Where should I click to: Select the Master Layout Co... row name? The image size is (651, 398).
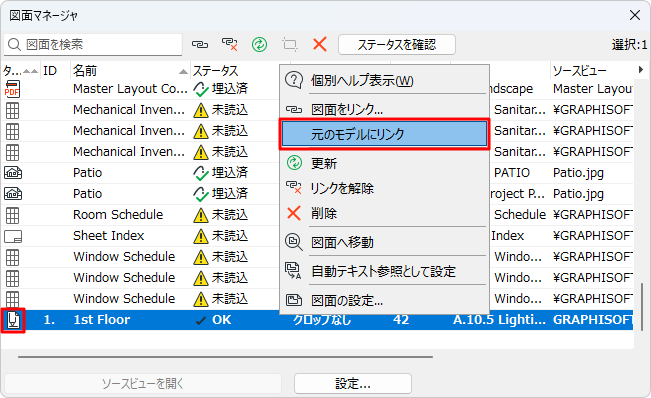[x=130, y=89]
